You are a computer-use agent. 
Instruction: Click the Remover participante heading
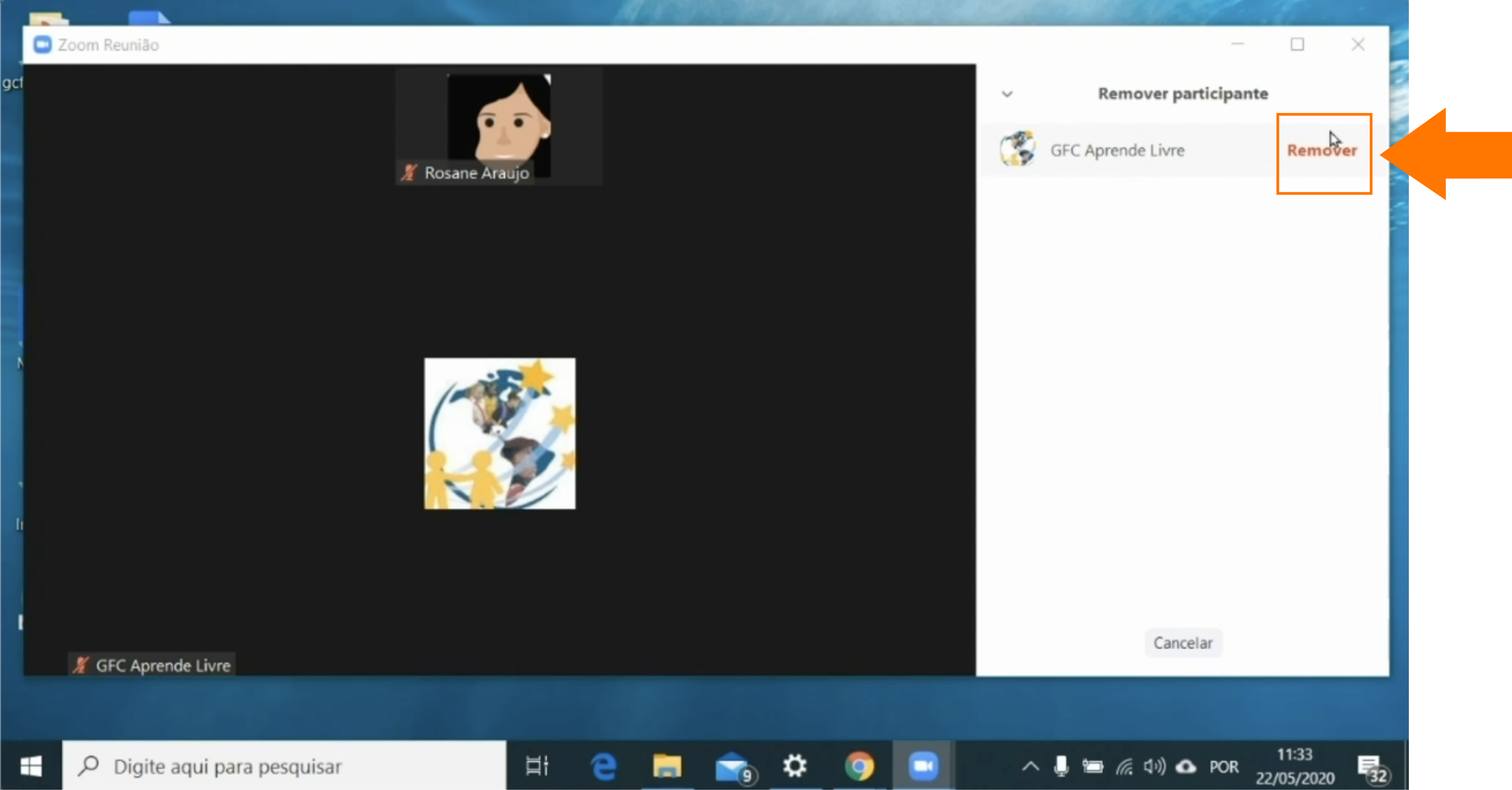pos(1183,94)
